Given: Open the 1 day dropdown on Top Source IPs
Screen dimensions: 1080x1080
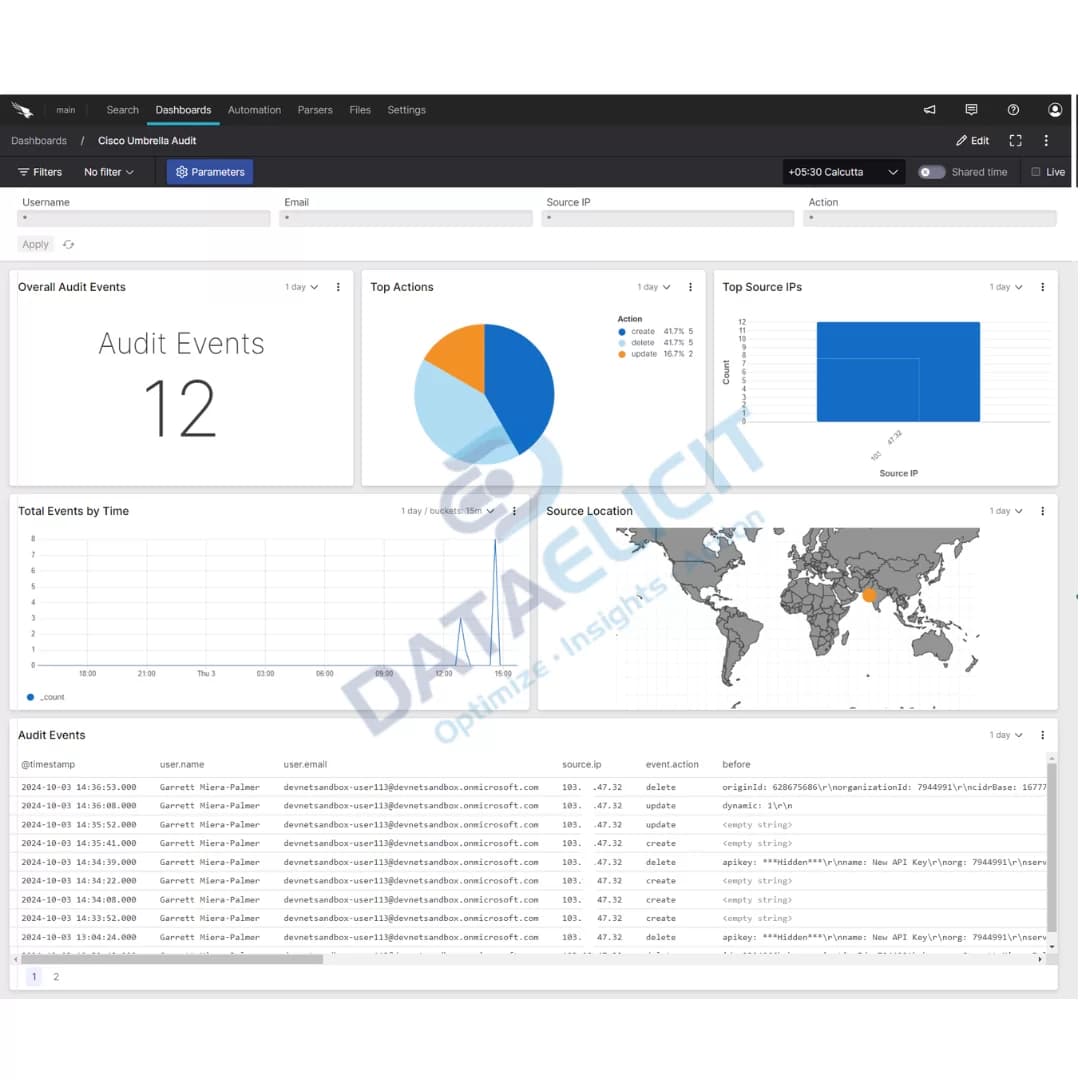Looking at the screenshot, I should 1003,287.
